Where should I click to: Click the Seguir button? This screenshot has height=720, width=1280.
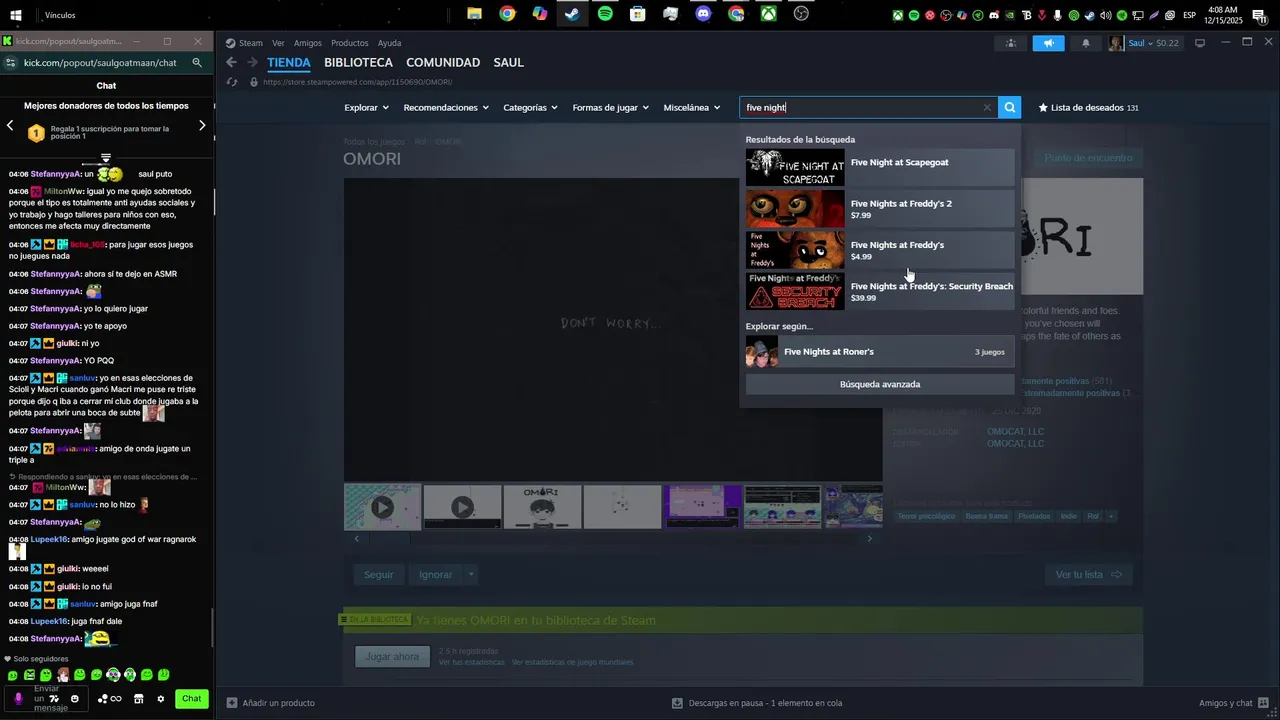[x=379, y=575]
